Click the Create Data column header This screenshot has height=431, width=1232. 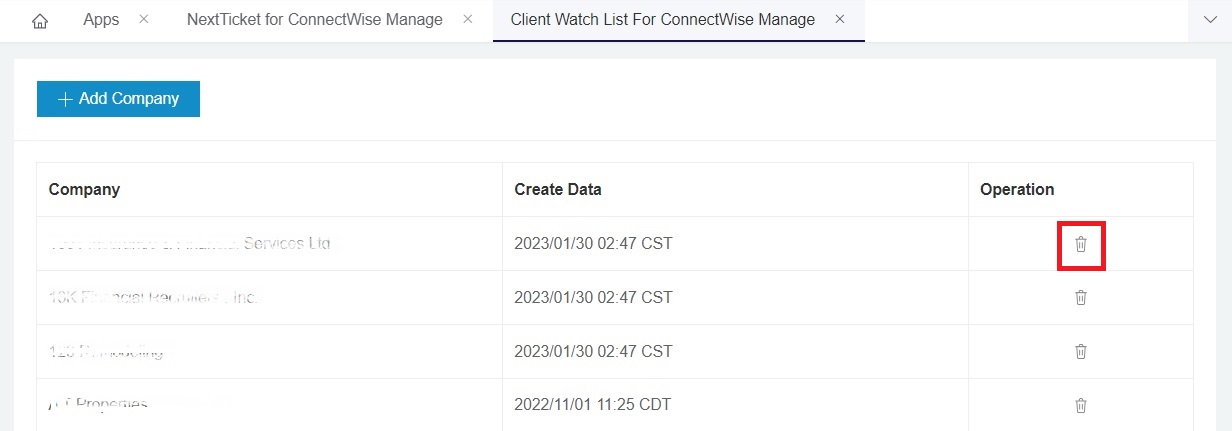click(x=558, y=190)
